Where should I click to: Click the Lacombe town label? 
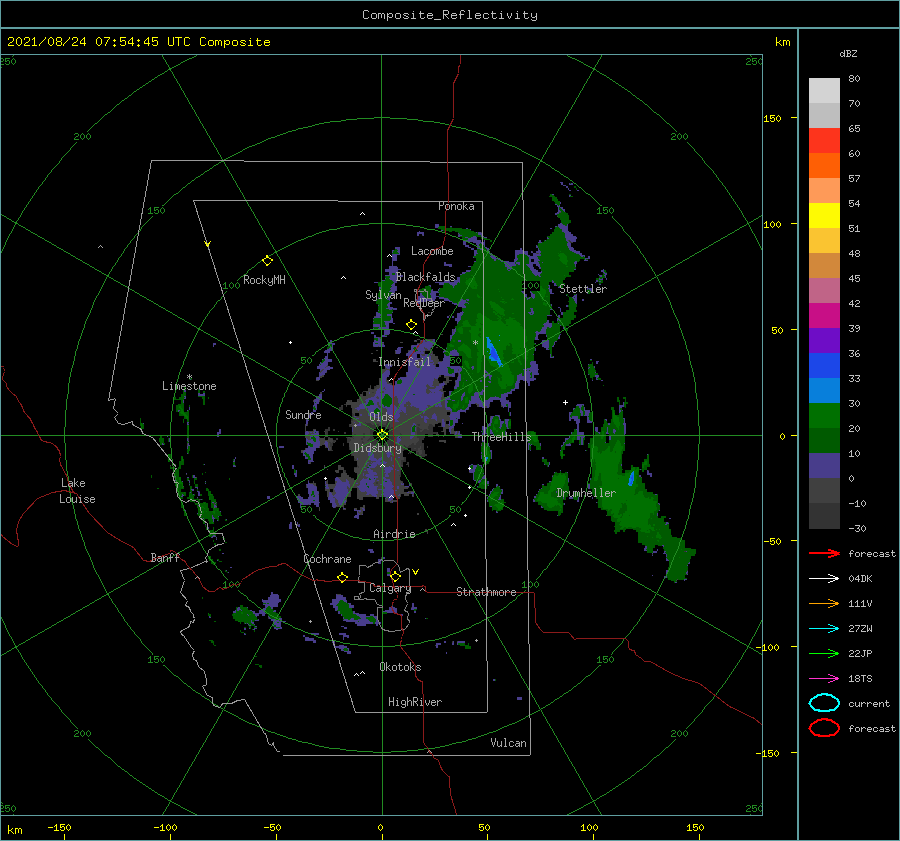(x=432, y=251)
